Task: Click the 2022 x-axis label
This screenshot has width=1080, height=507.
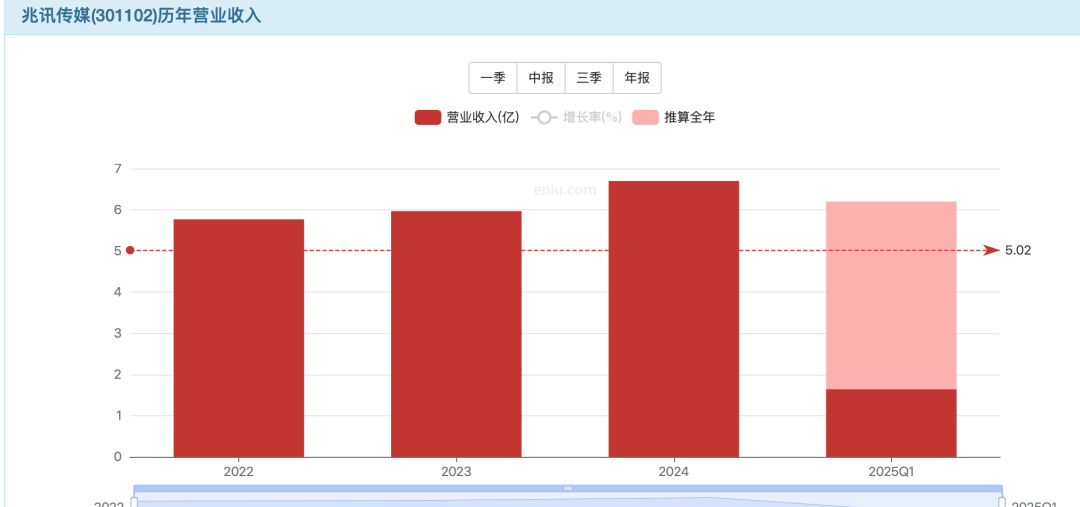Action: 238,472
